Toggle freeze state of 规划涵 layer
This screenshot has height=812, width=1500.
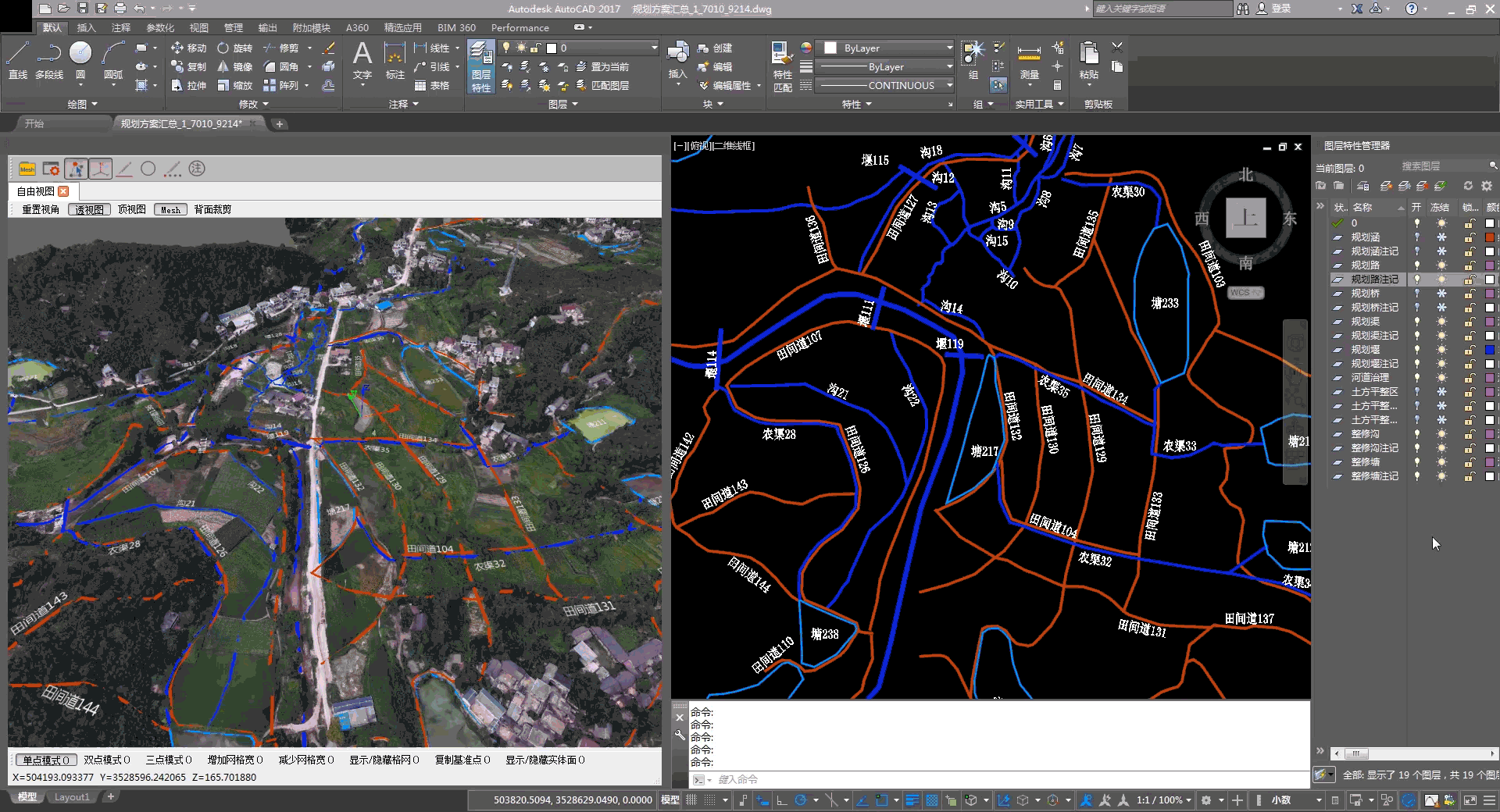[1441, 237]
